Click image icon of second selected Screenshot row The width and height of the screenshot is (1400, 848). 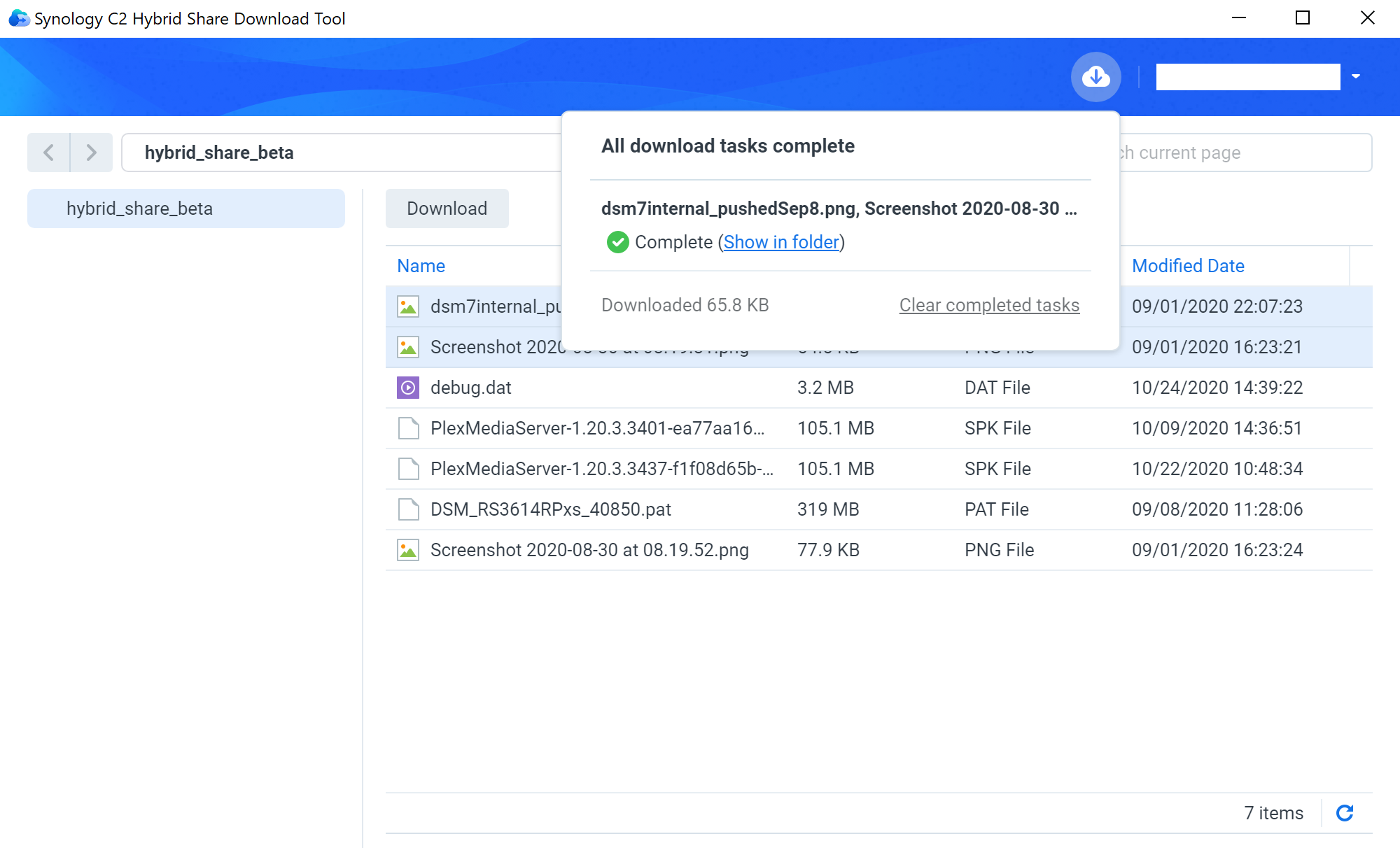(408, 347)
